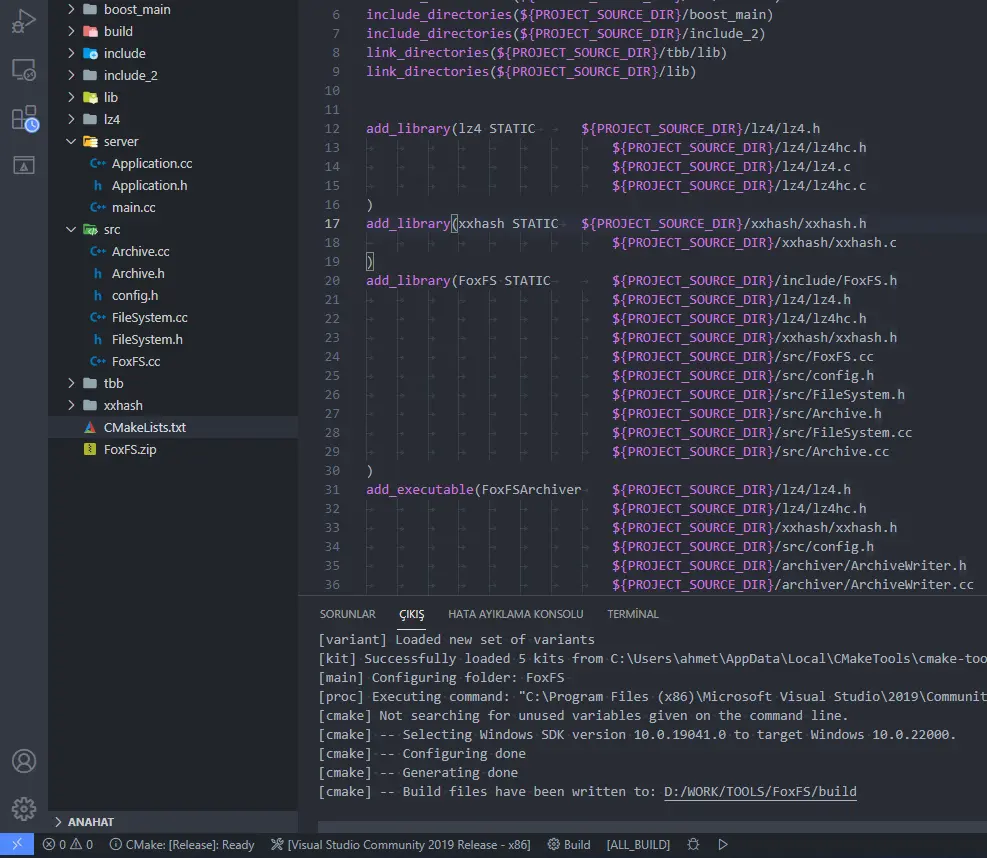987x858 pixels.
Task: Expand the lib folder
Action: point(71,97)
